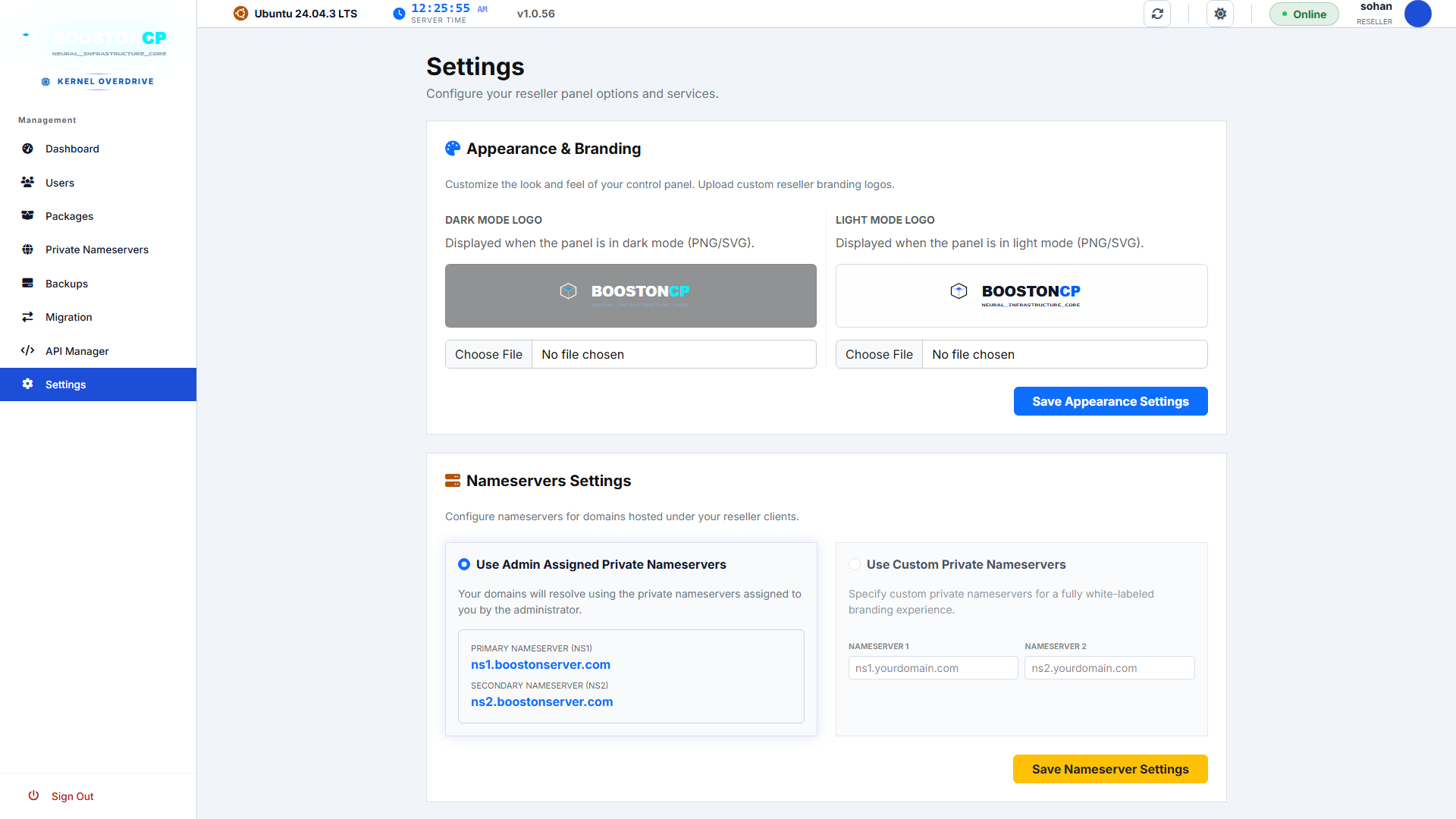Open Packages in the sidebar menu
Screen dimensions: 1456x819
coord(98,215)
